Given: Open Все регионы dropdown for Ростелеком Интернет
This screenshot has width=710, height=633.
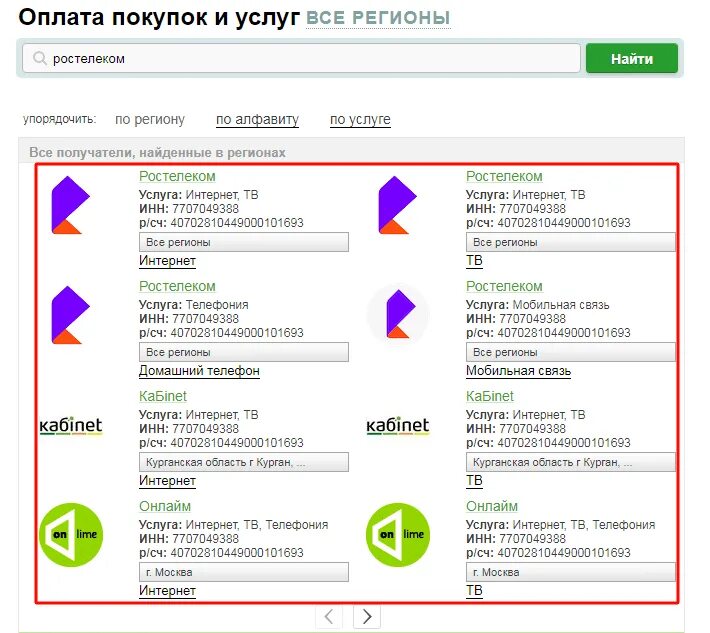Looking at the screenshot, I should pos(244,242).
